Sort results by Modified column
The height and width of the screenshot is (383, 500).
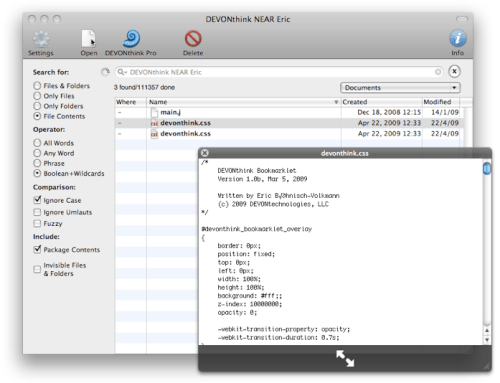(x=441, y=102)
